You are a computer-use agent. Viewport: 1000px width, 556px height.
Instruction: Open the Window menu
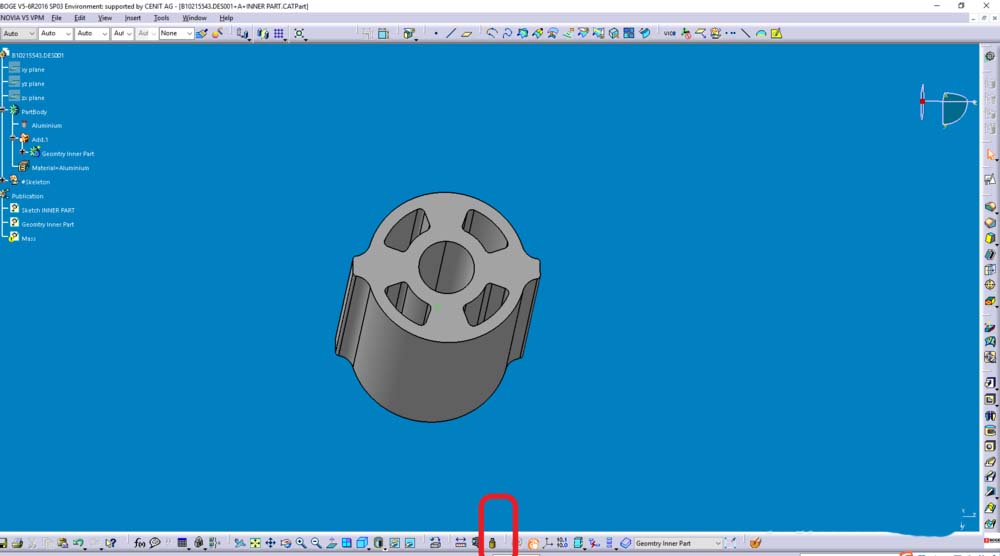[195, 18]
